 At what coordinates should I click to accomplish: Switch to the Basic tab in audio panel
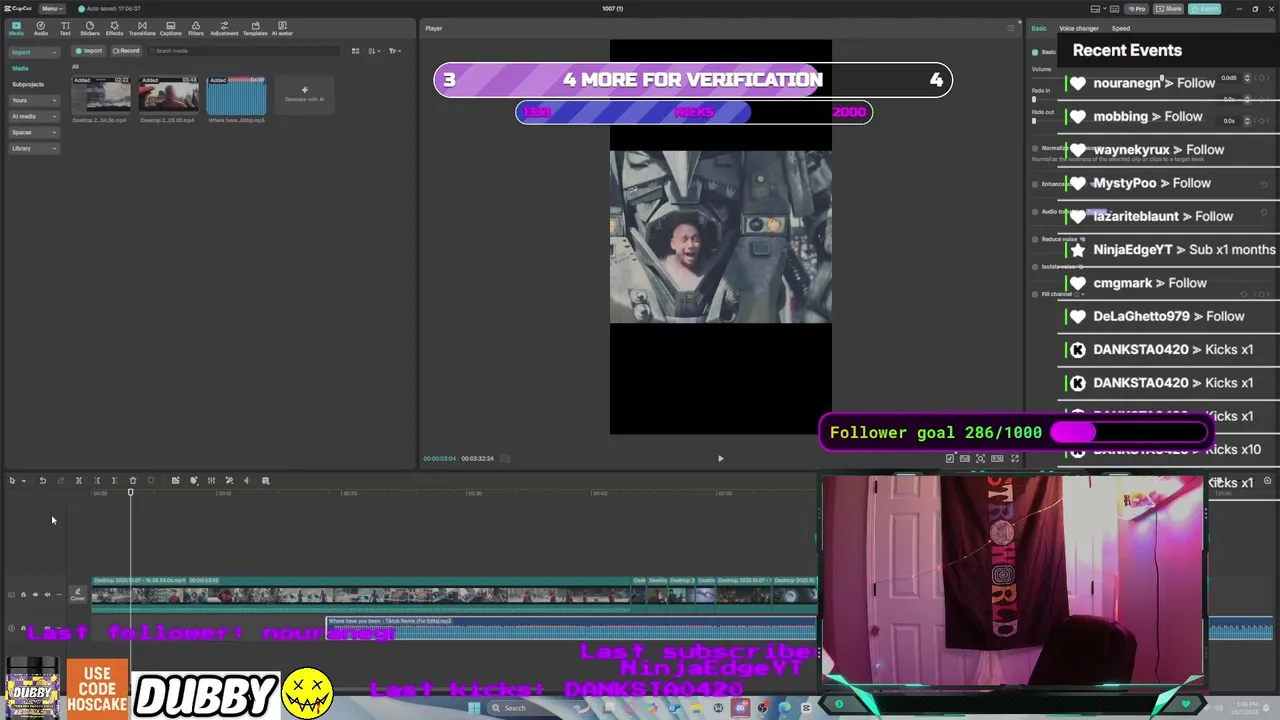pos(1039,28)
